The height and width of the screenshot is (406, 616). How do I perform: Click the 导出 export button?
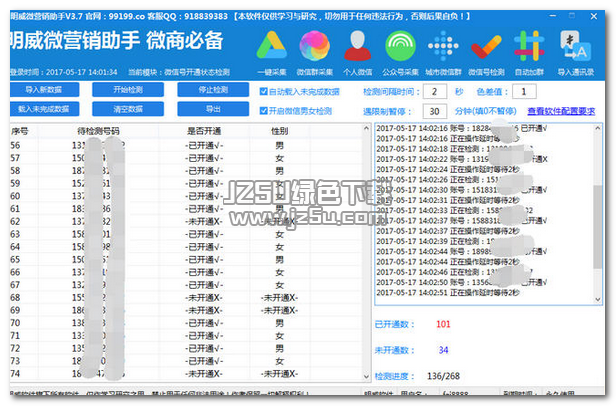pyautogui.click(x=213, y=109)
